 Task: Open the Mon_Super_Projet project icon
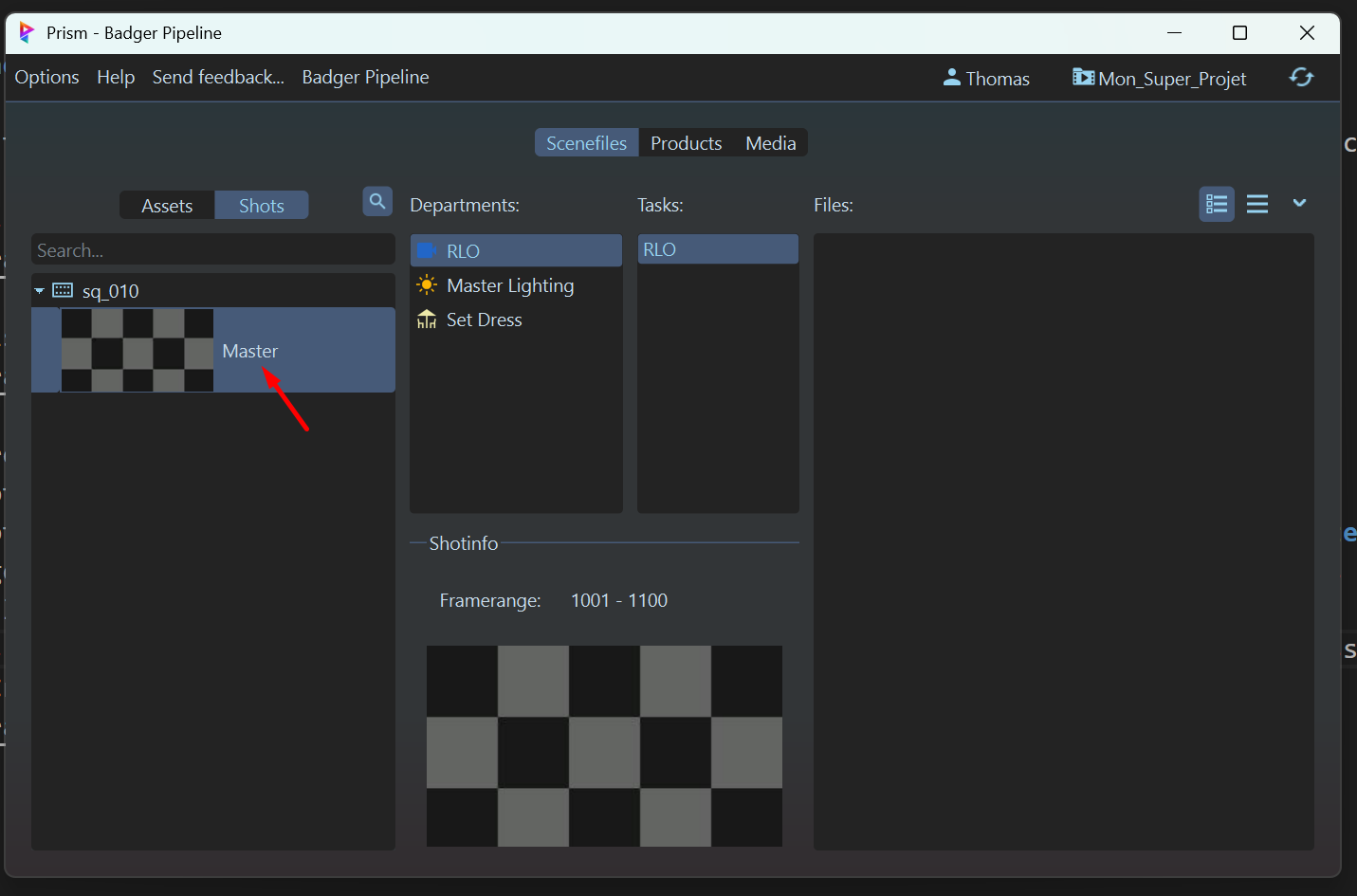click(x=1082, y=78)
